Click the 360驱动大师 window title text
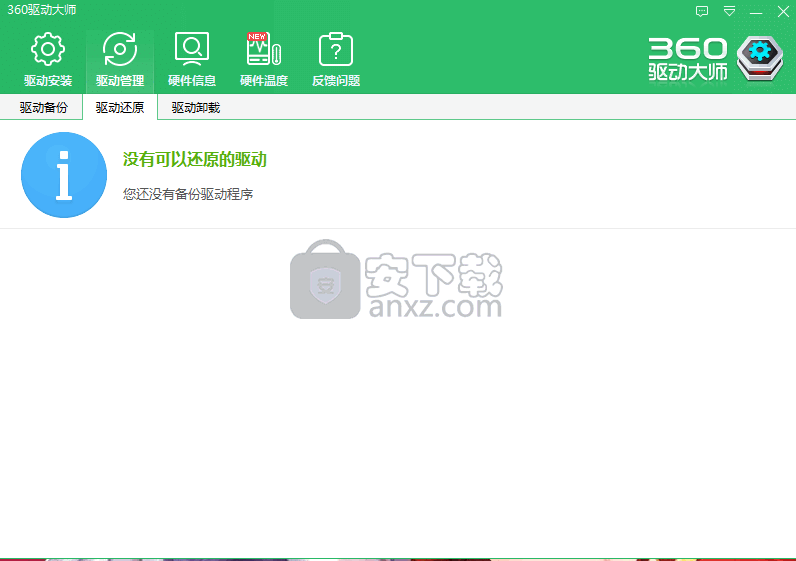 click(42, 10)
